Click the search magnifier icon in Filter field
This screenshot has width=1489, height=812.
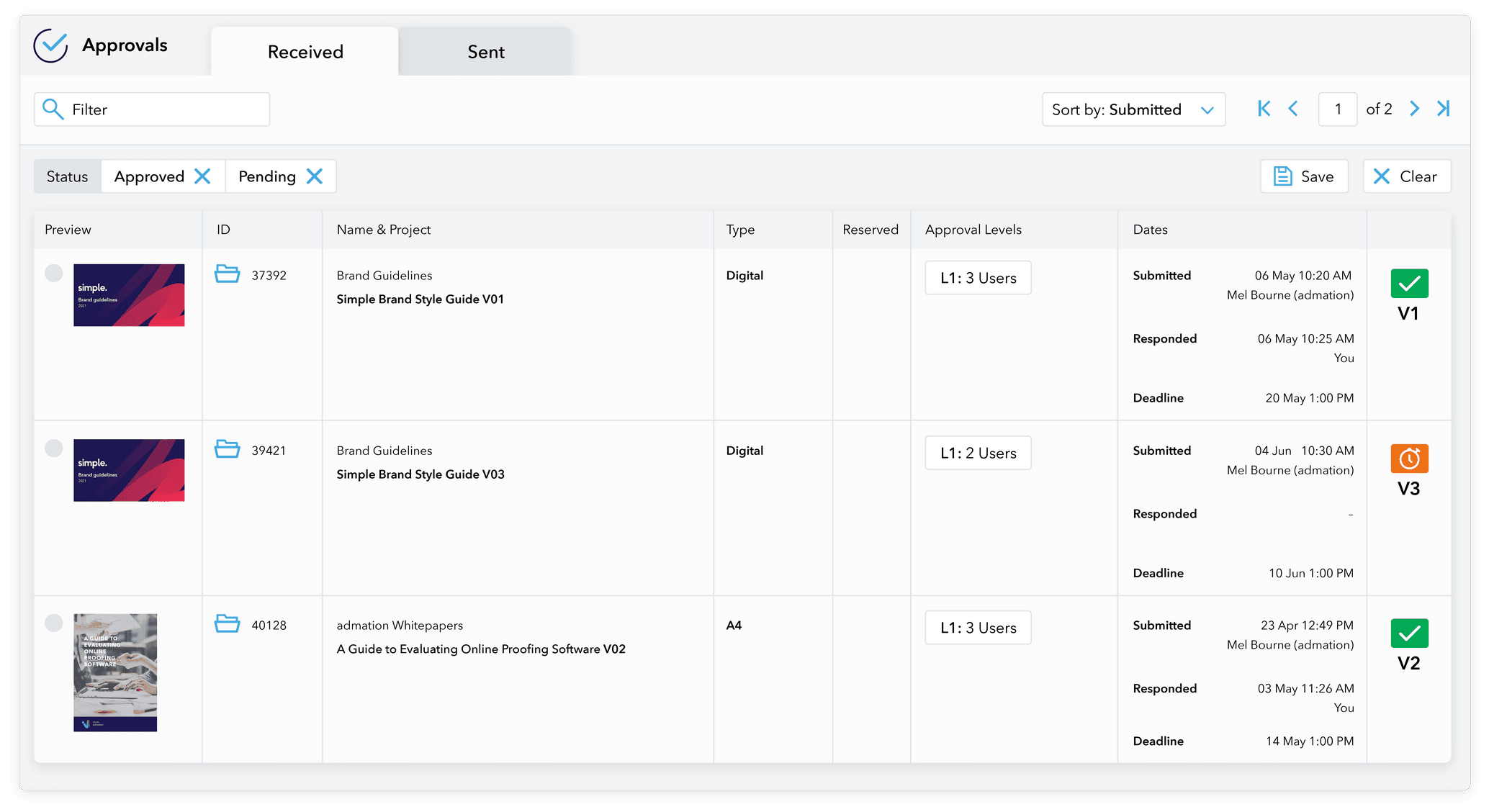coord(52,109)
